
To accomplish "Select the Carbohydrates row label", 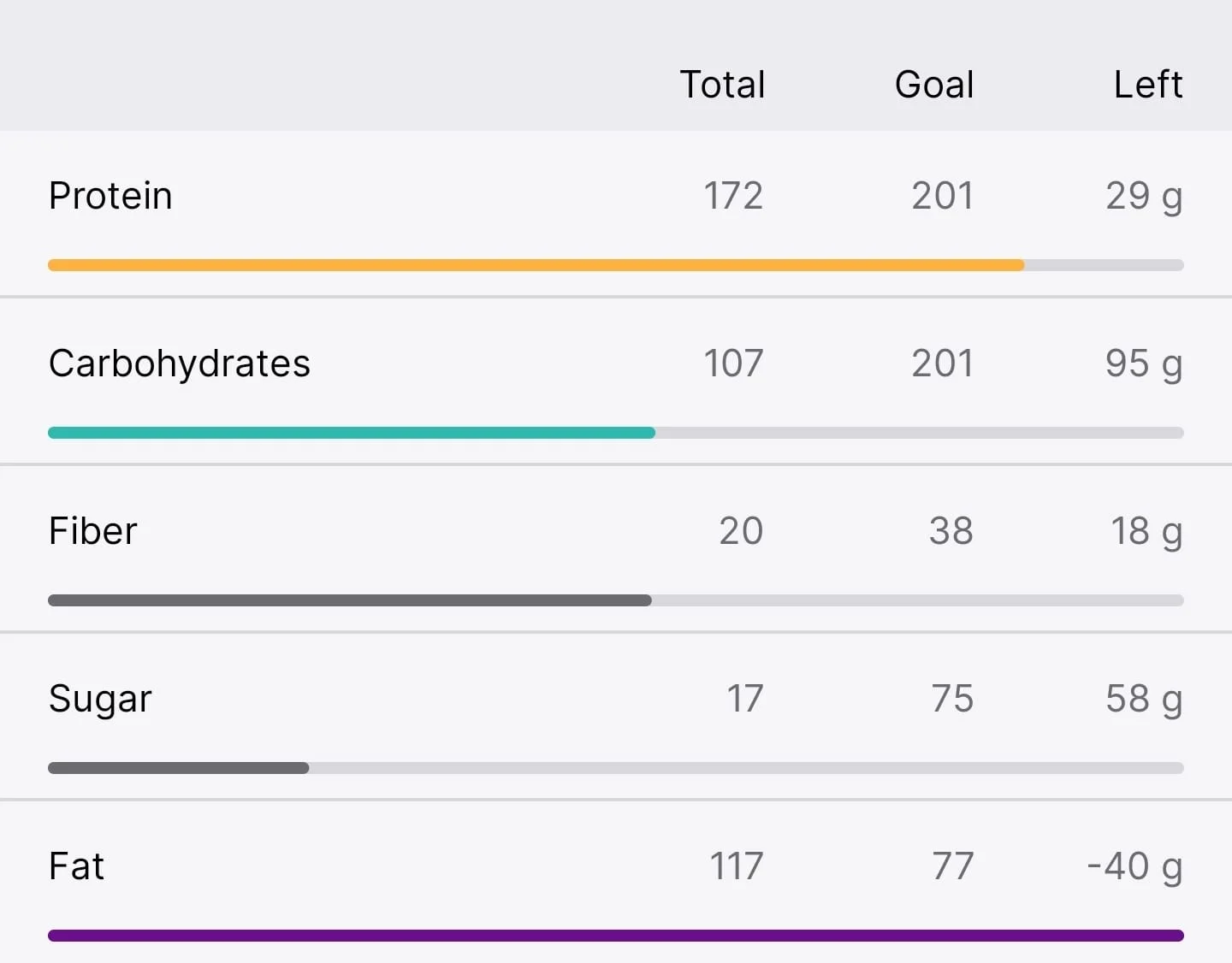I will (180, 364).
